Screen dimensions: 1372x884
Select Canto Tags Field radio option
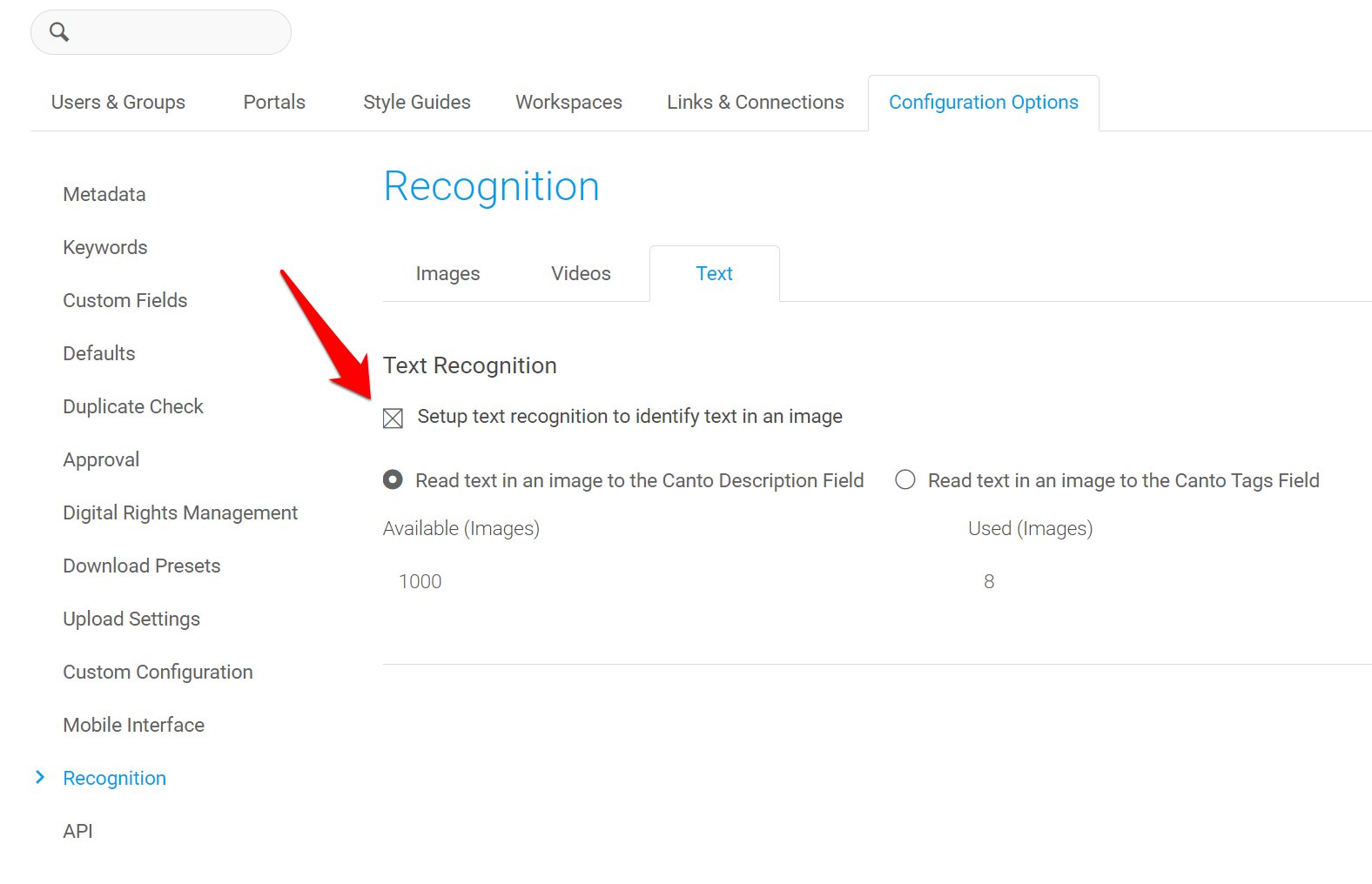905,479
